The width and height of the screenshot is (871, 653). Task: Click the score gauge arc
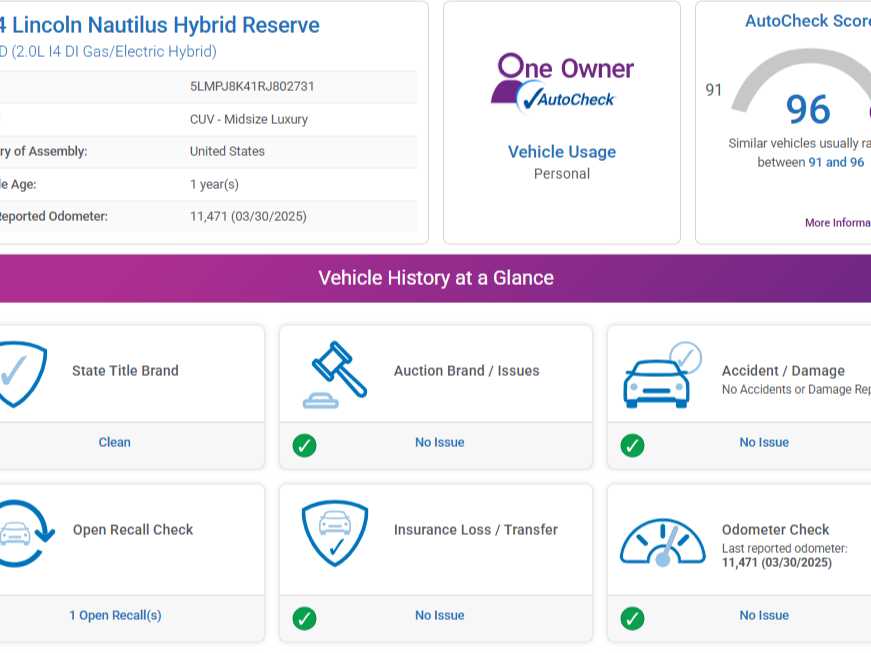click(x=803, y=78)
